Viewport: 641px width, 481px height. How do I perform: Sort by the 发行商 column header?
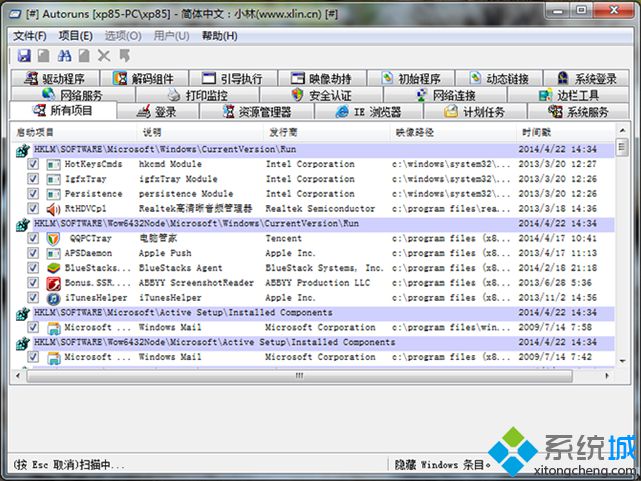pos(328,132)
